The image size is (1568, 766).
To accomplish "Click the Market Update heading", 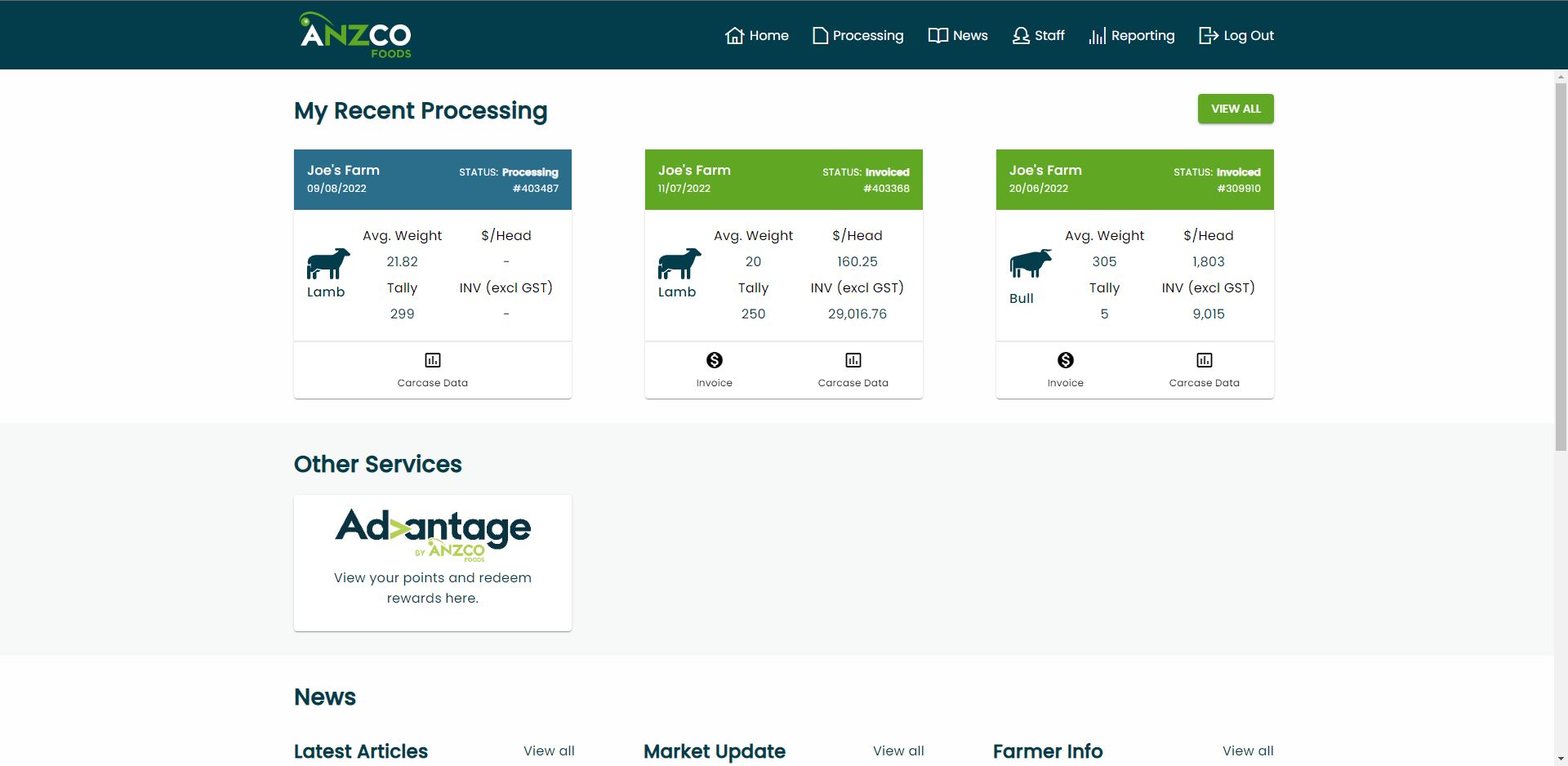I will click(715, 751).
